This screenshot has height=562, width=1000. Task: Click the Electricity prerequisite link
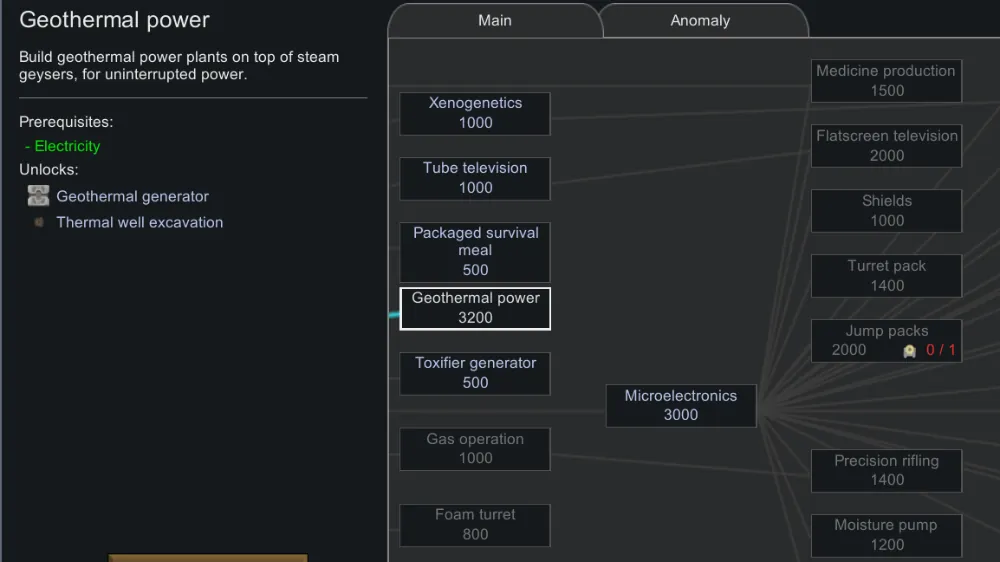click(67, 146)
